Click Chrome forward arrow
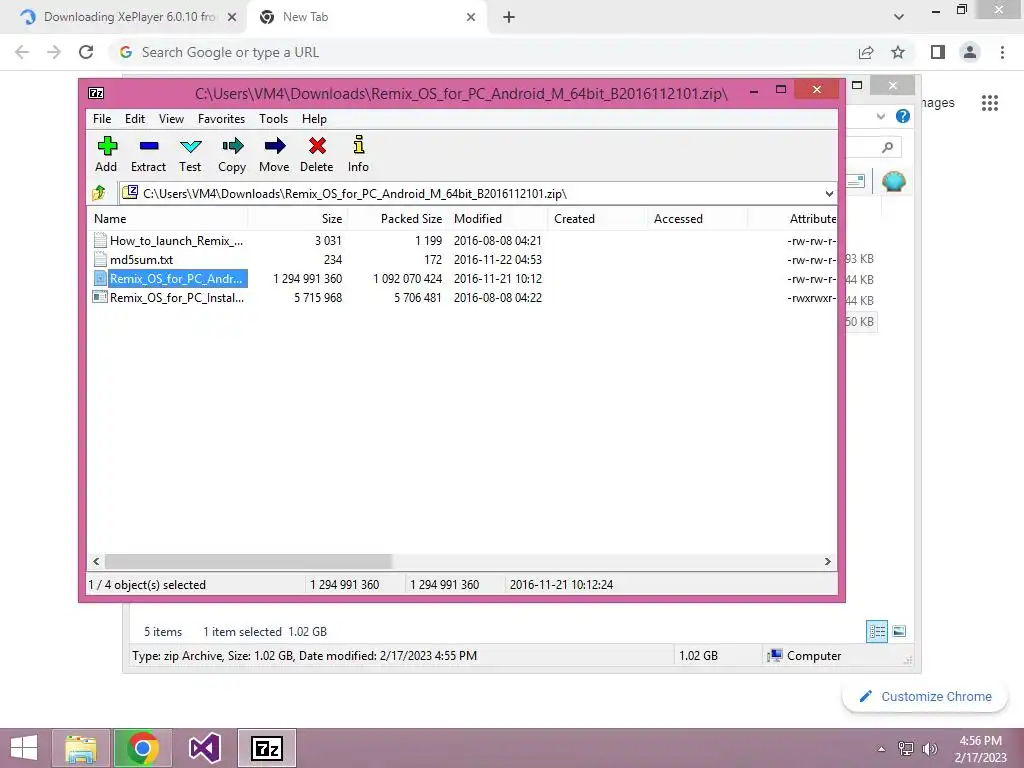The image size is (1024, 768). [54, 52]
